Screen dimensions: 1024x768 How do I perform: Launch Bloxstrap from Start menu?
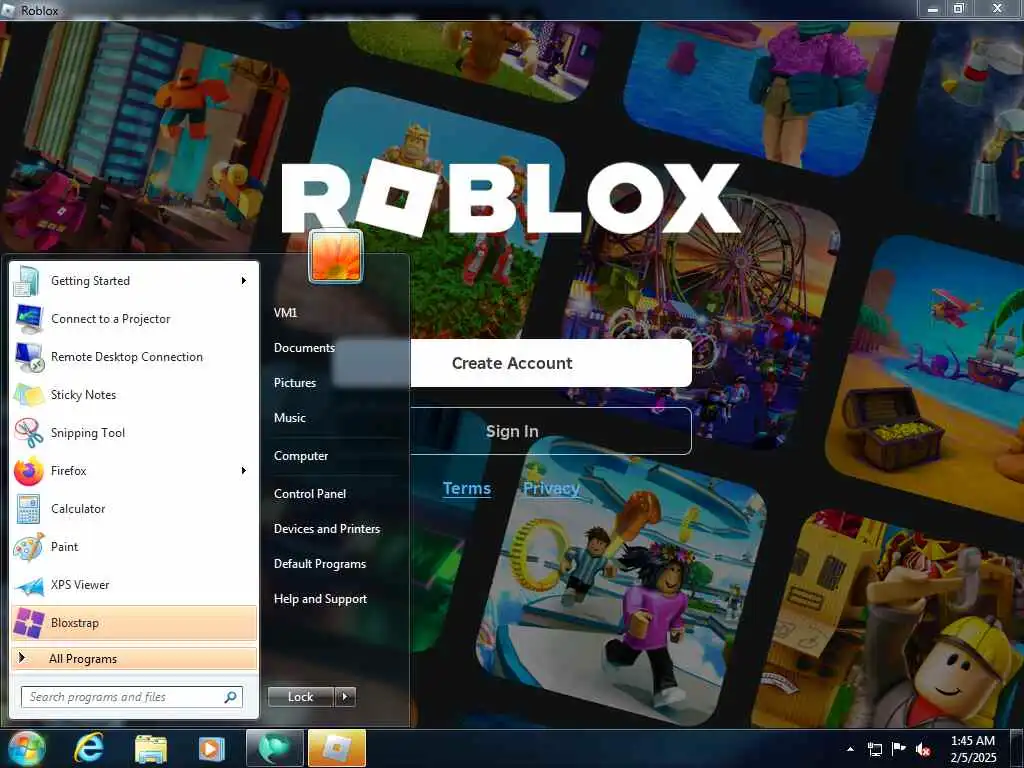point(134,623)
